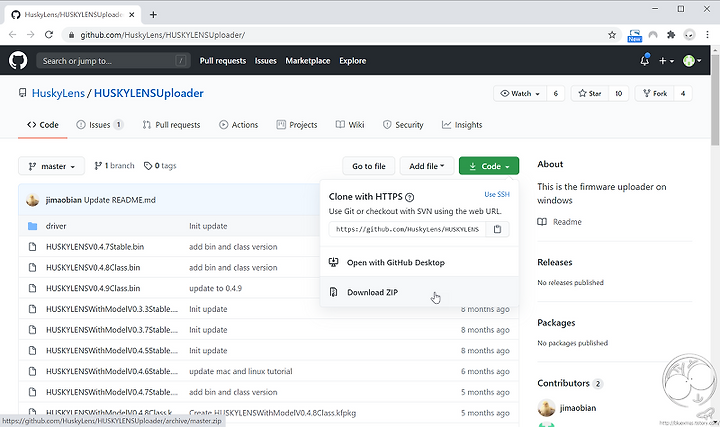Open Chrome three-dot menu
This screenshot has width=720, height=427.
click(707, 34)
